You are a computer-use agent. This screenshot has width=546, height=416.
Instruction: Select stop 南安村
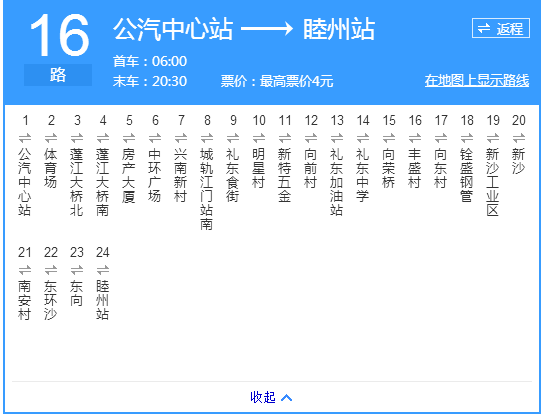pos(25,300)
